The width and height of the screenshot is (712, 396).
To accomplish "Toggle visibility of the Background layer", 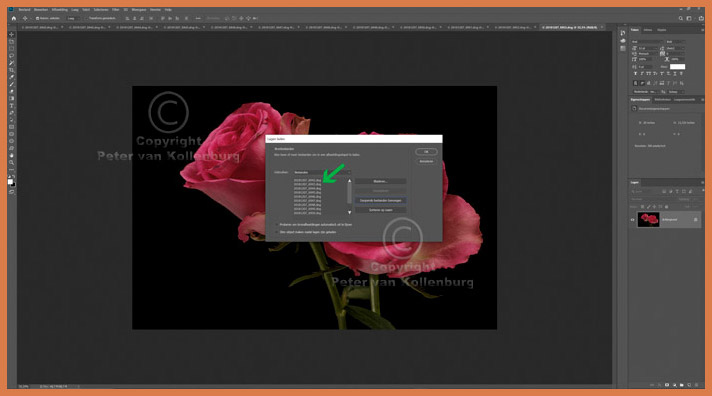I will (x=633, y=220).
